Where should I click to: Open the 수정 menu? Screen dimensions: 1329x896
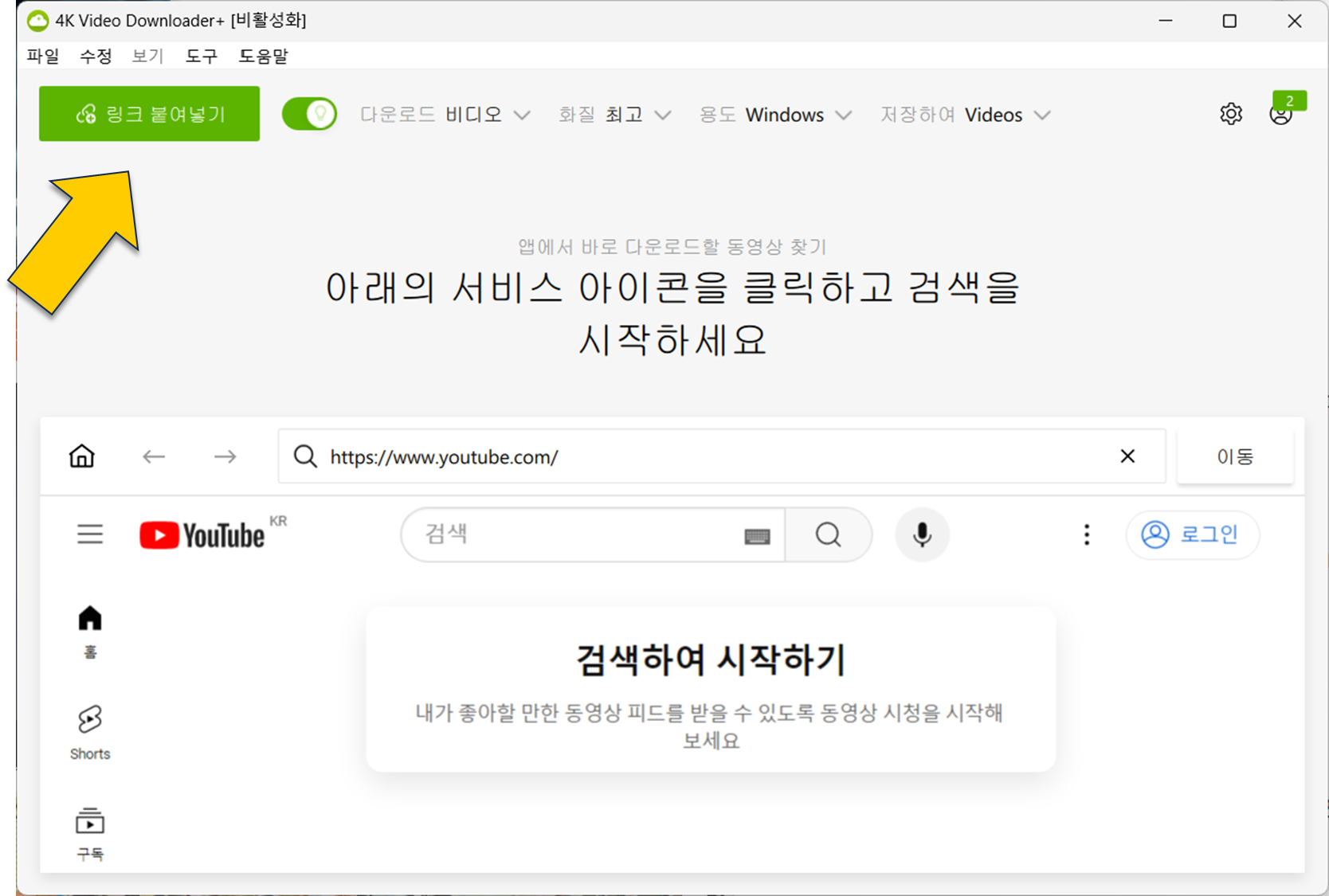coord(96,56)
